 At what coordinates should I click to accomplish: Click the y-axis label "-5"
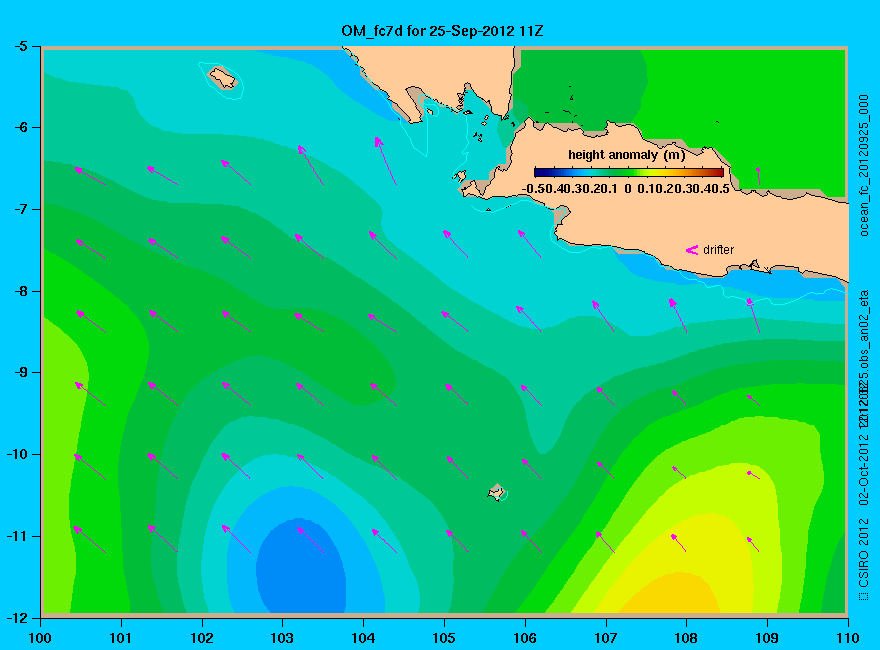[x=20, y=46]
